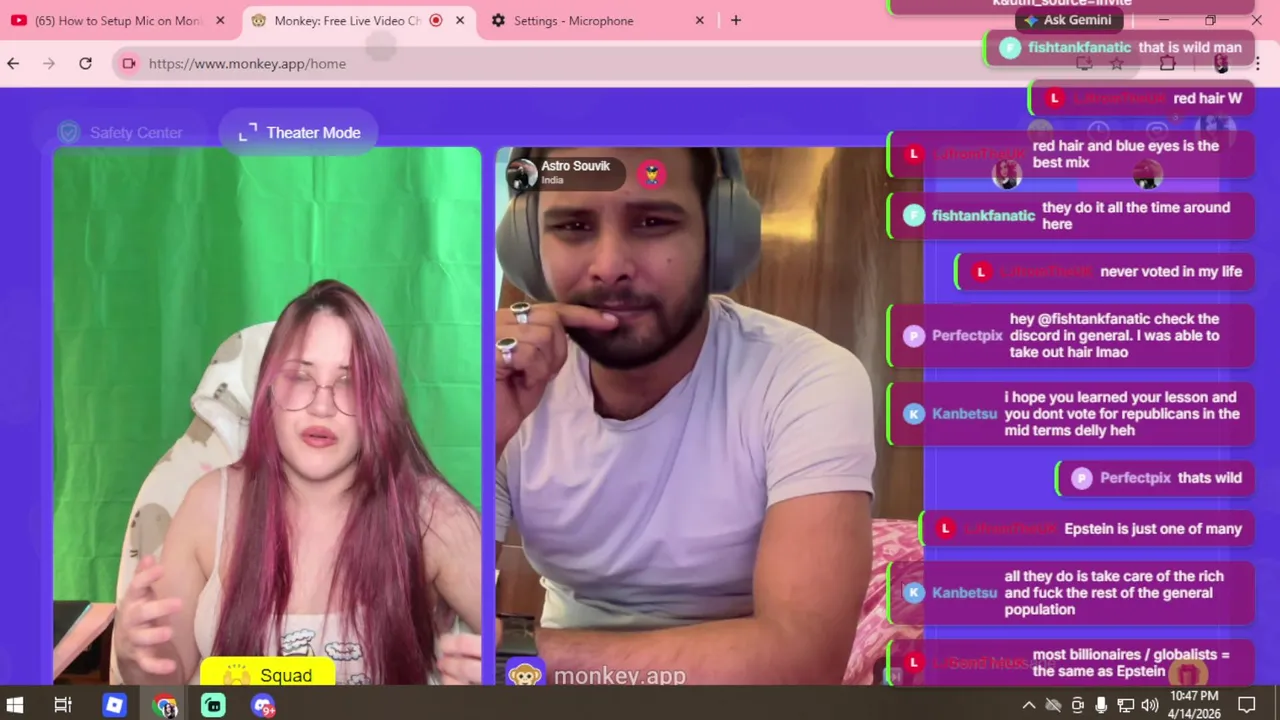
Task: Click Perfectpix message mentioning @fishtankfanatic
Action: 1071,336
